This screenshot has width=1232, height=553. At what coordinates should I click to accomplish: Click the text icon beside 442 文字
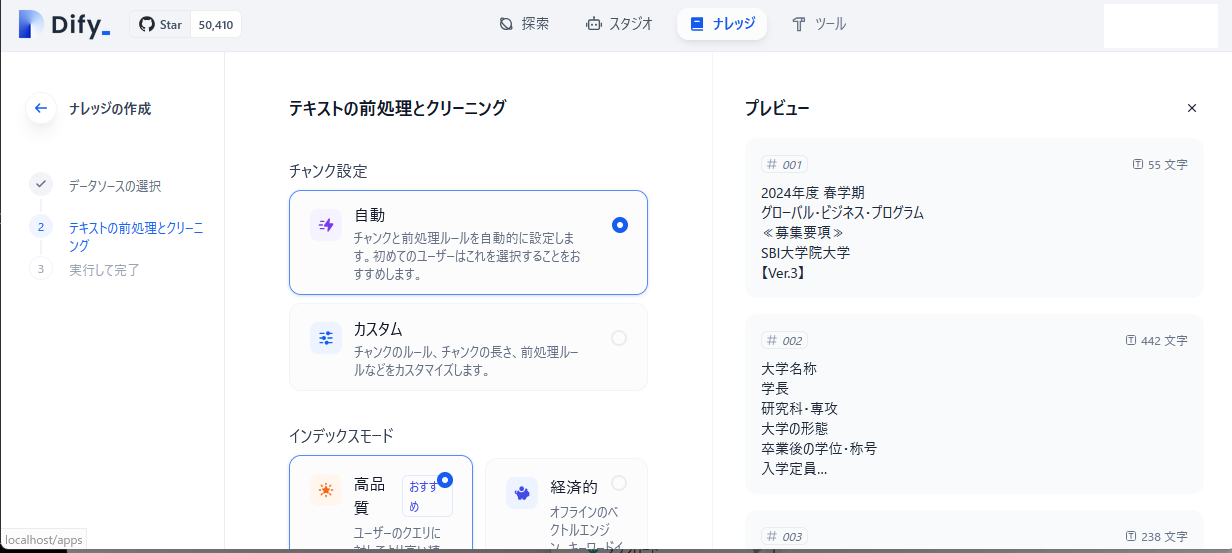coord(1131,340)
